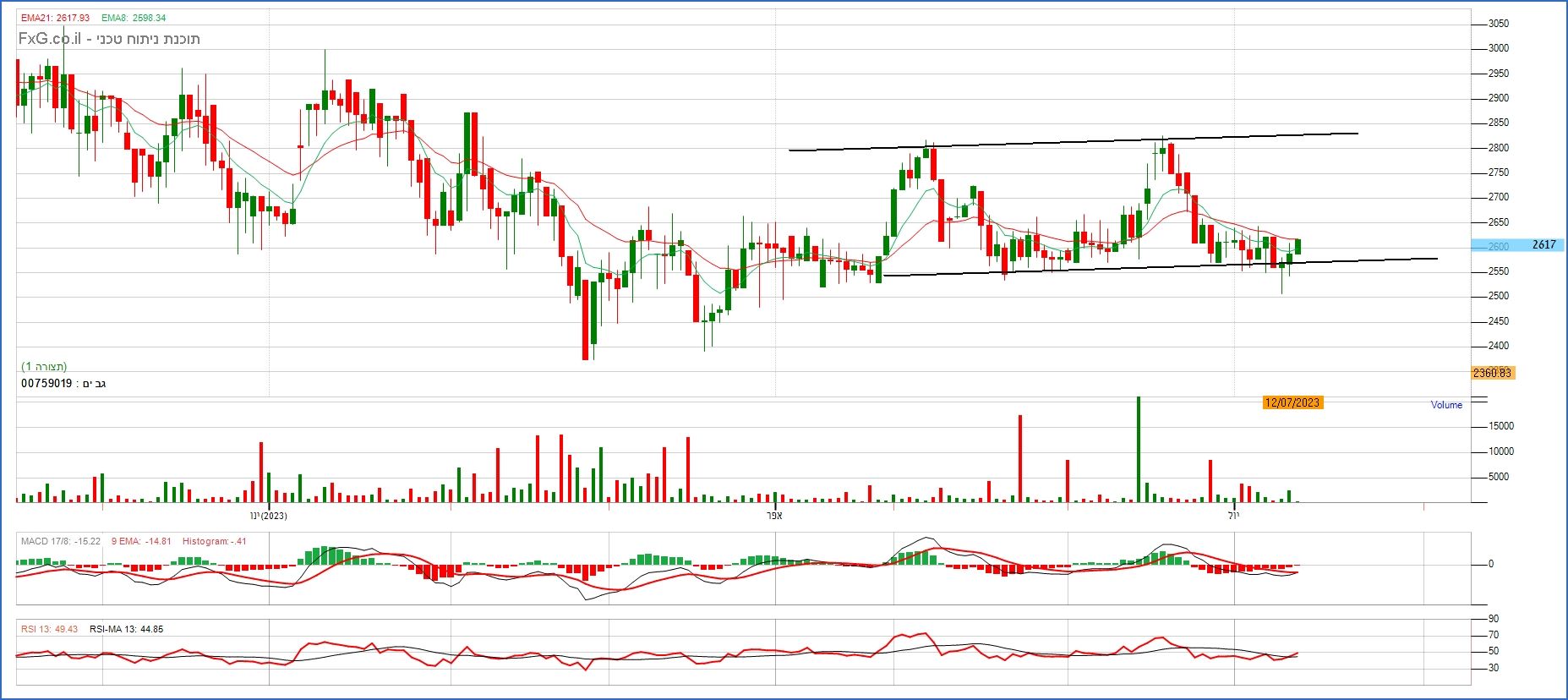Click the Histogram: -.41 label
The image size is (1568, 700).
214,541
